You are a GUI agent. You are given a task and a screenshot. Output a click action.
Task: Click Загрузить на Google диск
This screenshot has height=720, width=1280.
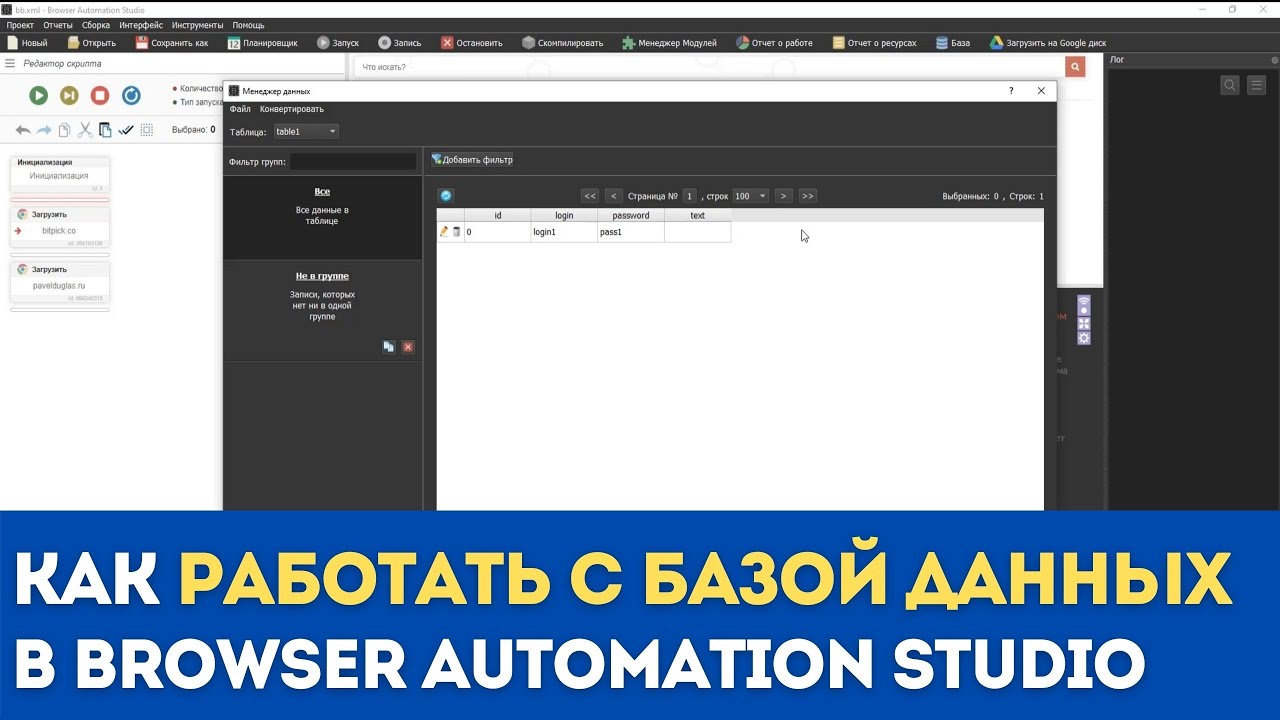[x=1048, y=43]
